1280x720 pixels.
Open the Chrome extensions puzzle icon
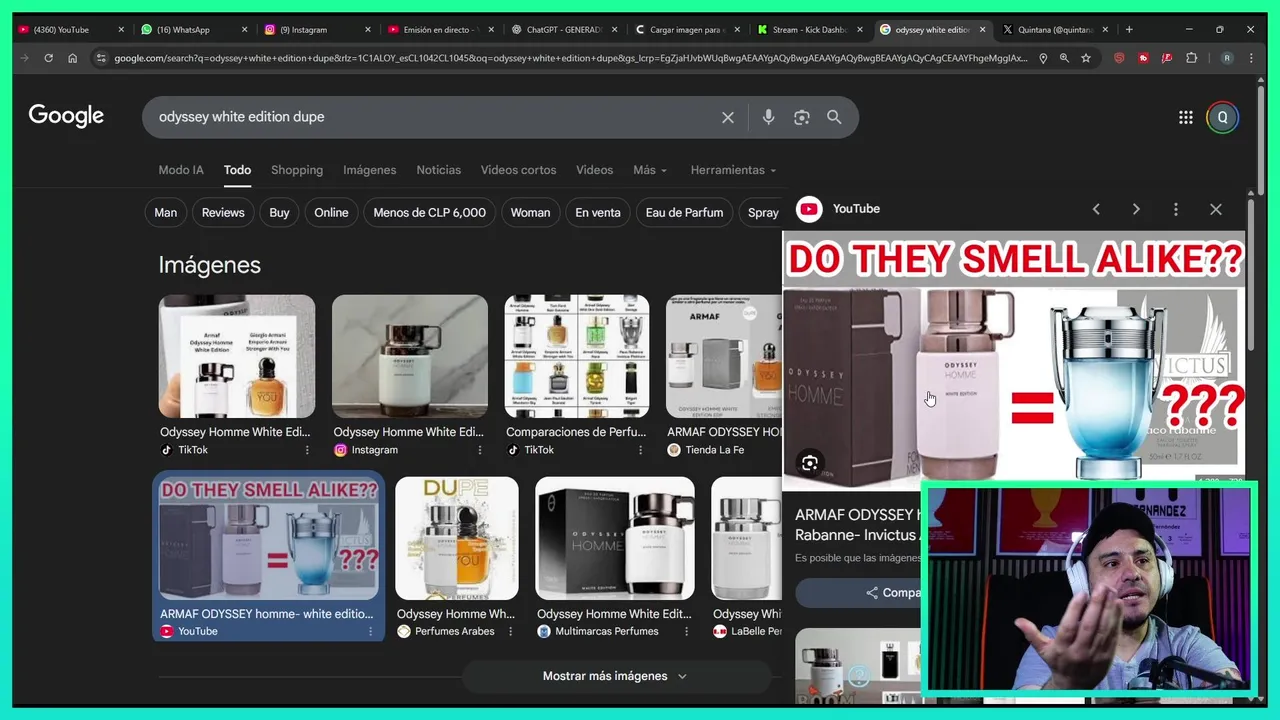(1191, 58)
